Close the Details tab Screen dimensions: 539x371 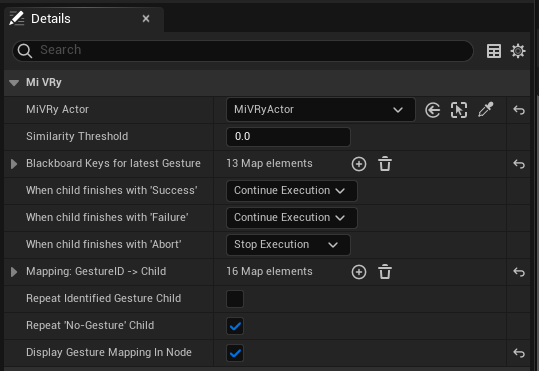[x=146, y=19]
